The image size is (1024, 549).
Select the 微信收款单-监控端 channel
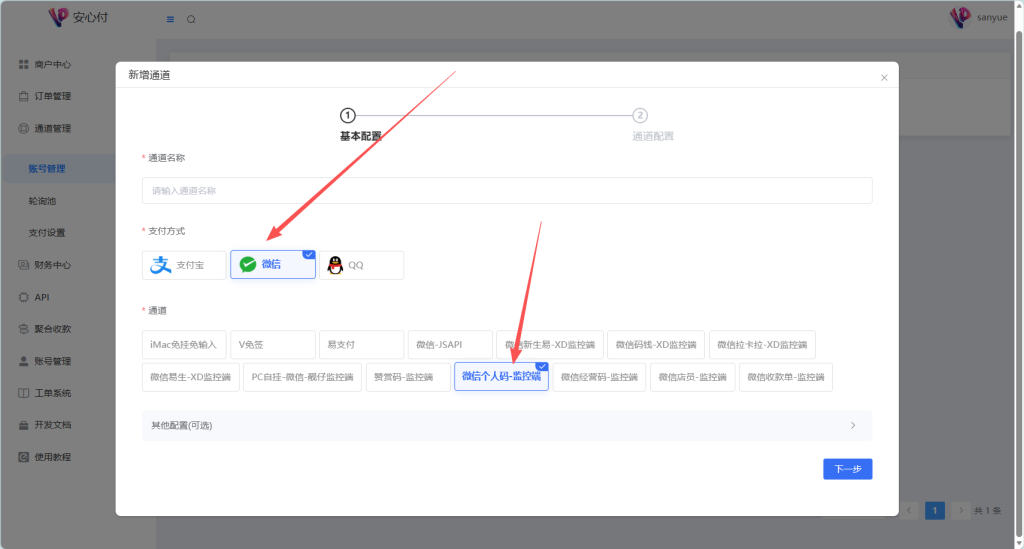click(x=786, y=377)
